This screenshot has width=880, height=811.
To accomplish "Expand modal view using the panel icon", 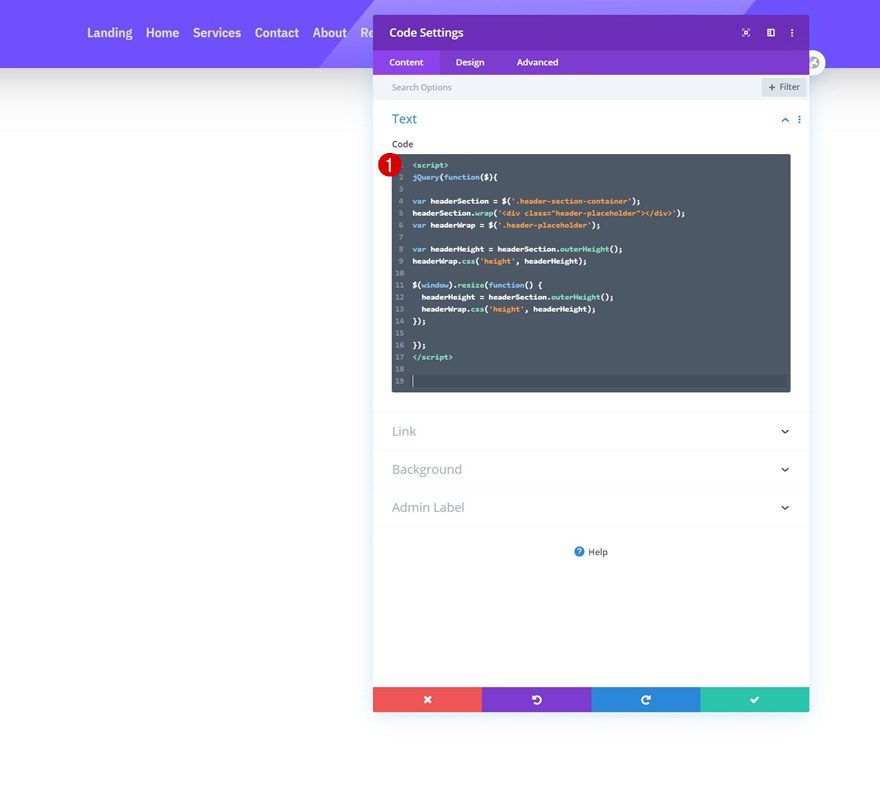I will (x=770, y=32).
